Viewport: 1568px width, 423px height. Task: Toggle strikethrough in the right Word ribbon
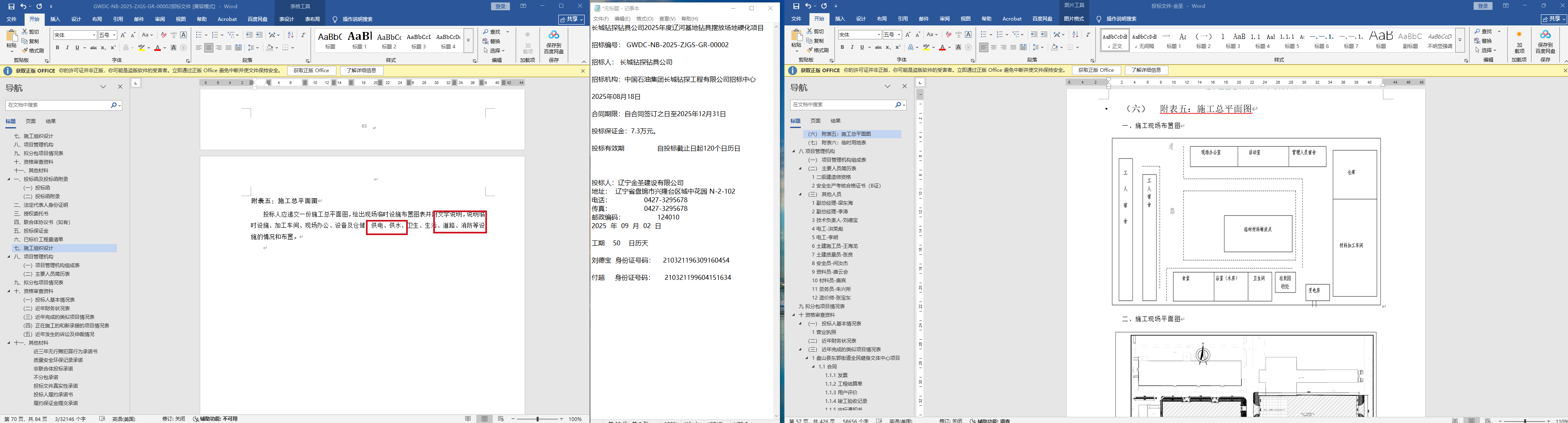tap(878, 47)
